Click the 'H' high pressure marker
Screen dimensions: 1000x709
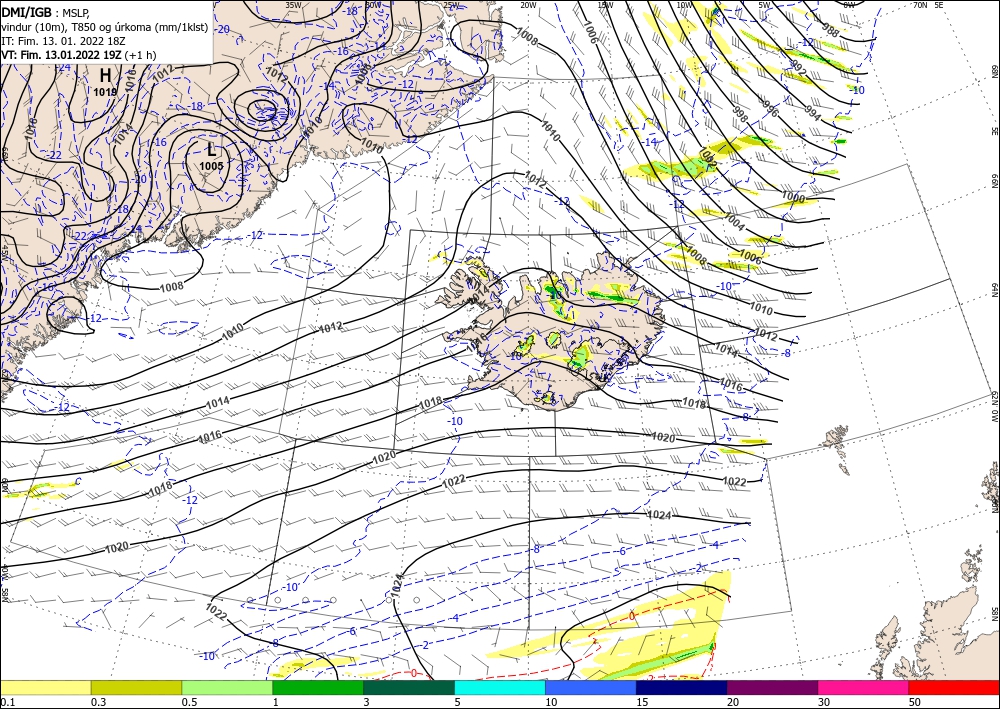click(105, 76)
